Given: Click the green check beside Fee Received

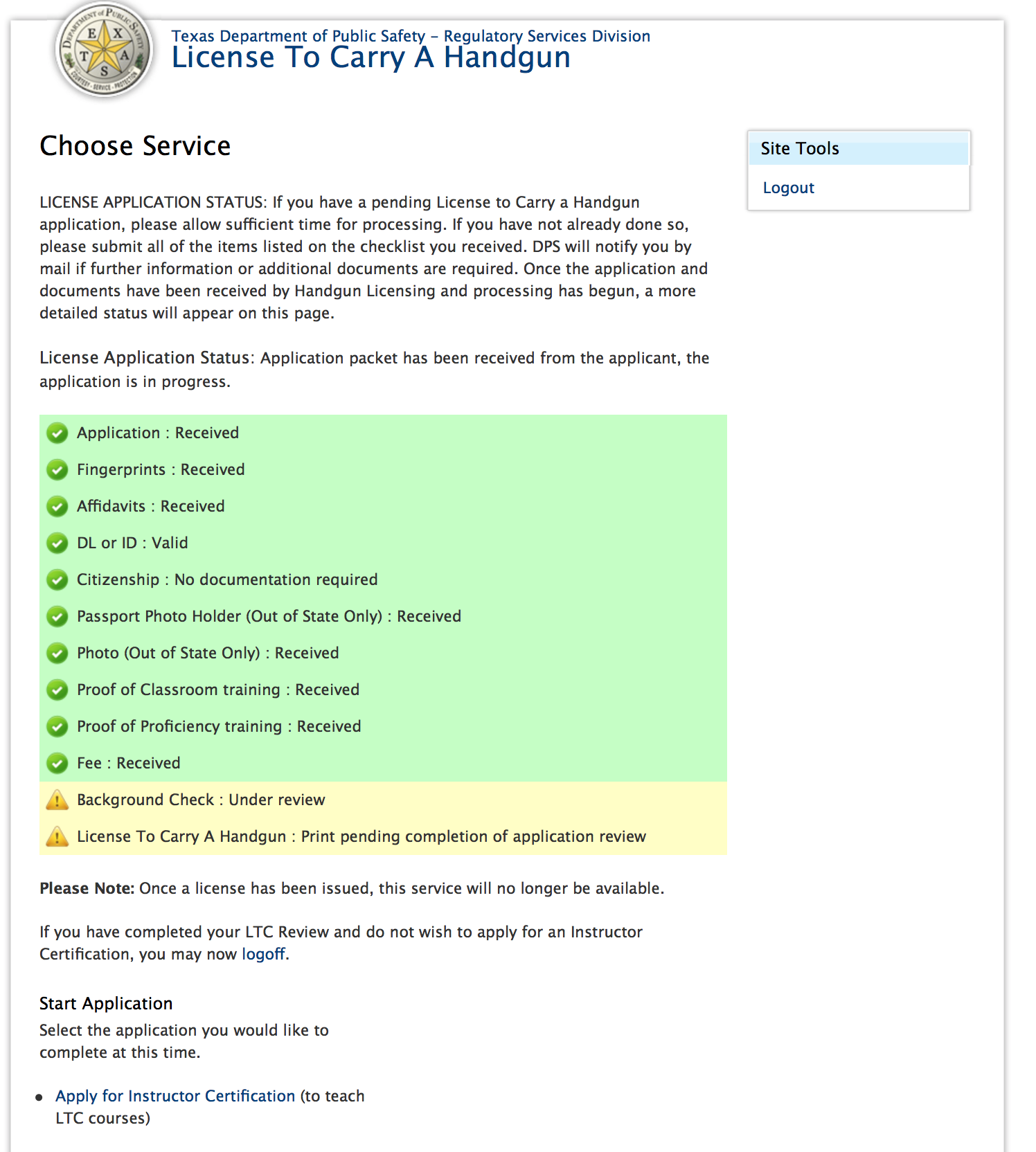Looking at the screenshot, I should pyautogui.click(x=57, y=764).
